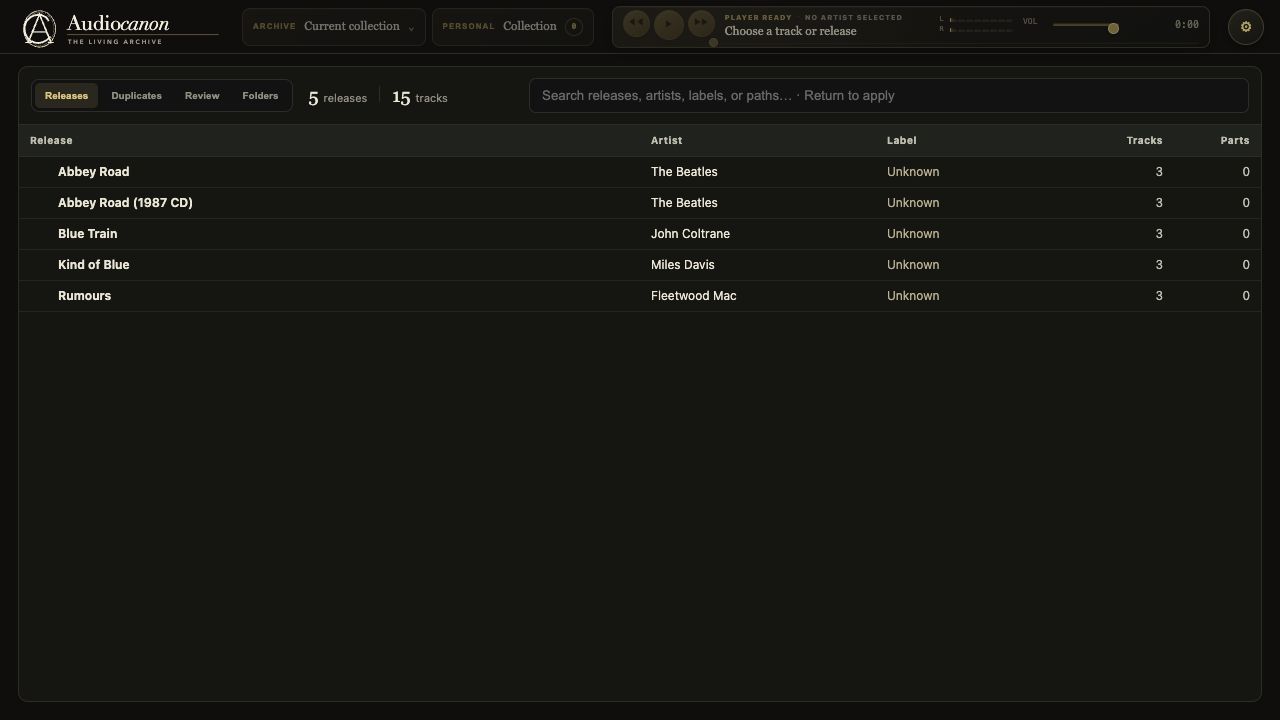
Task: Select the Blue Train release
Action: tap(640, 234)
